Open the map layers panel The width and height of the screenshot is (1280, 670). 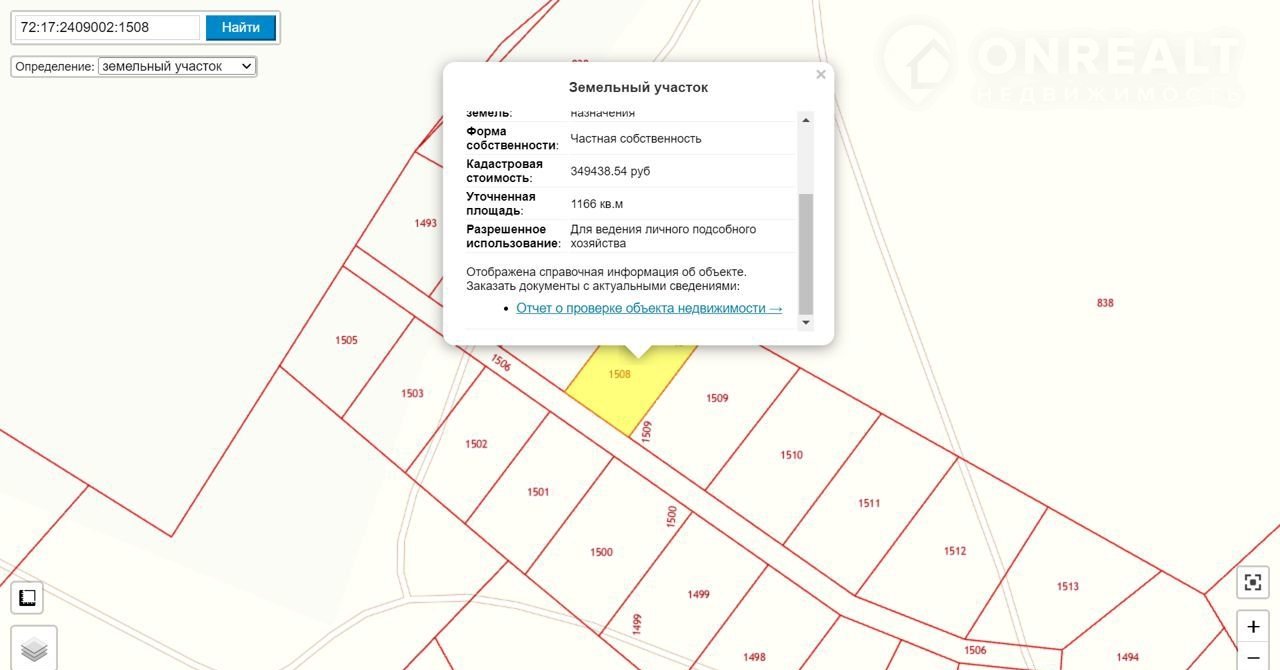click(x=34, y=648)
